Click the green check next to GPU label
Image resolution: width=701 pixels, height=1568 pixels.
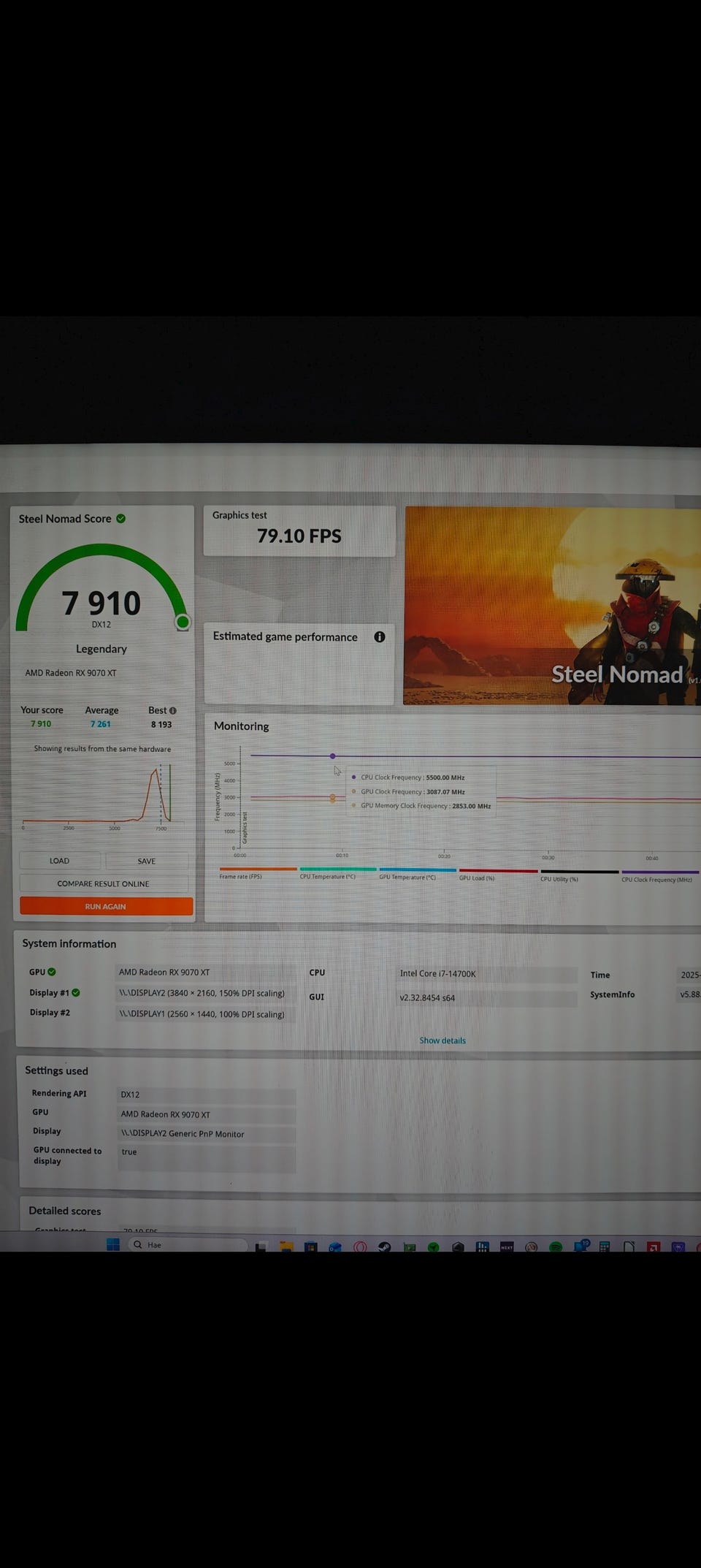pyautogui.click(x=52, y=972)
